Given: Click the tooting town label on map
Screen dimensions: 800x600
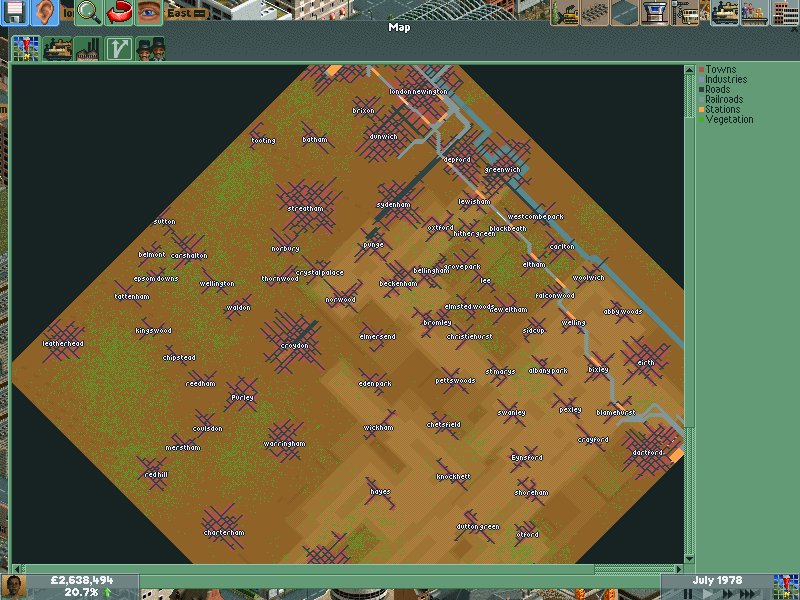Looking at the screenshot, I should click(x=263, y=141).
